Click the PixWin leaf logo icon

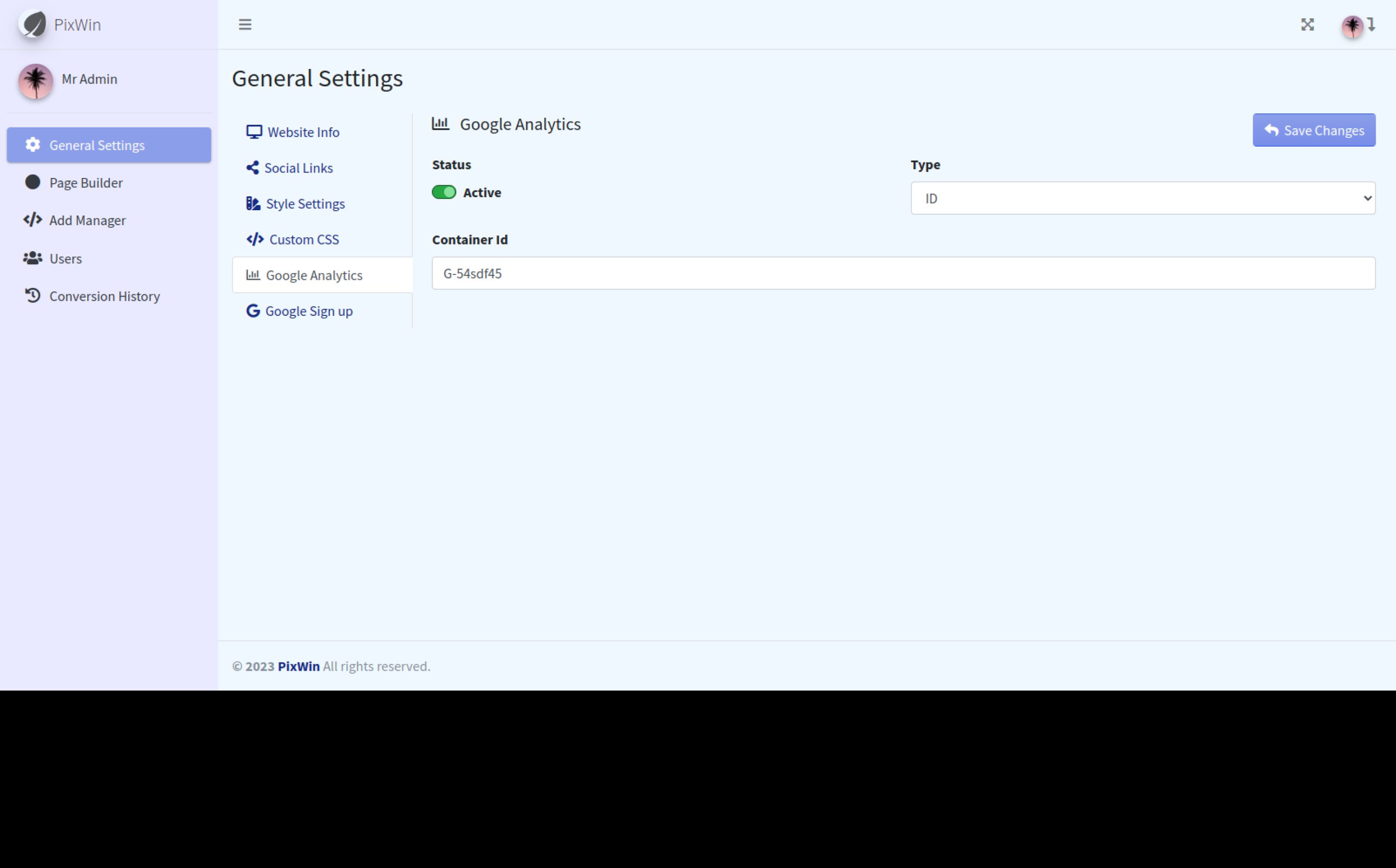(33, 25)
